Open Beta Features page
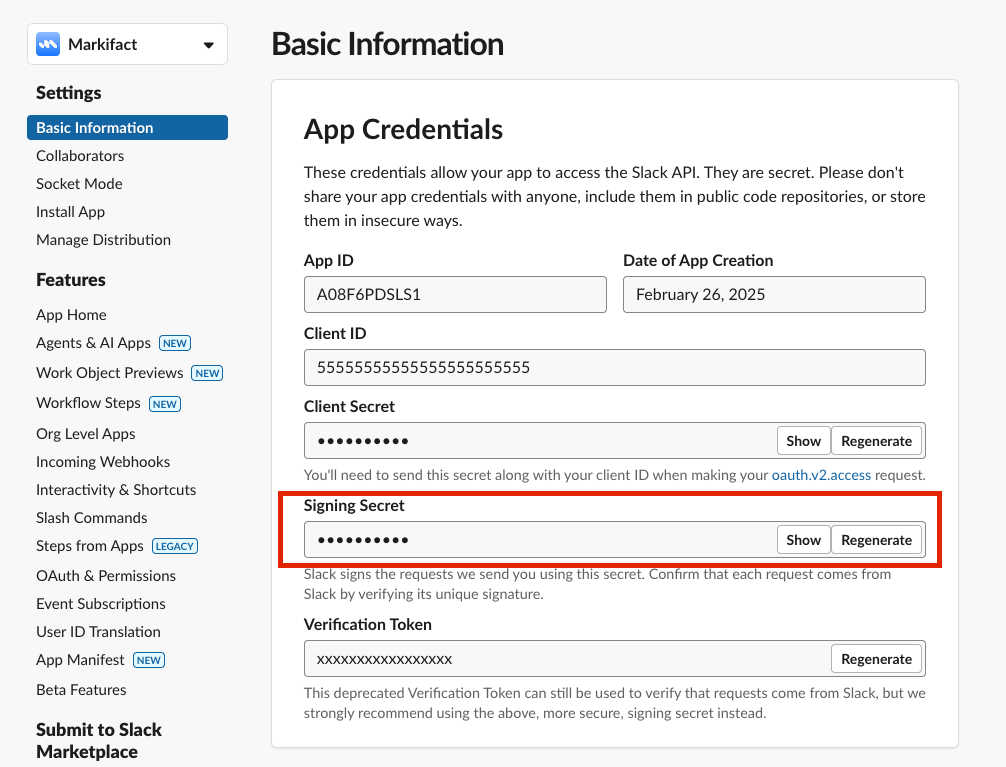 81,691
